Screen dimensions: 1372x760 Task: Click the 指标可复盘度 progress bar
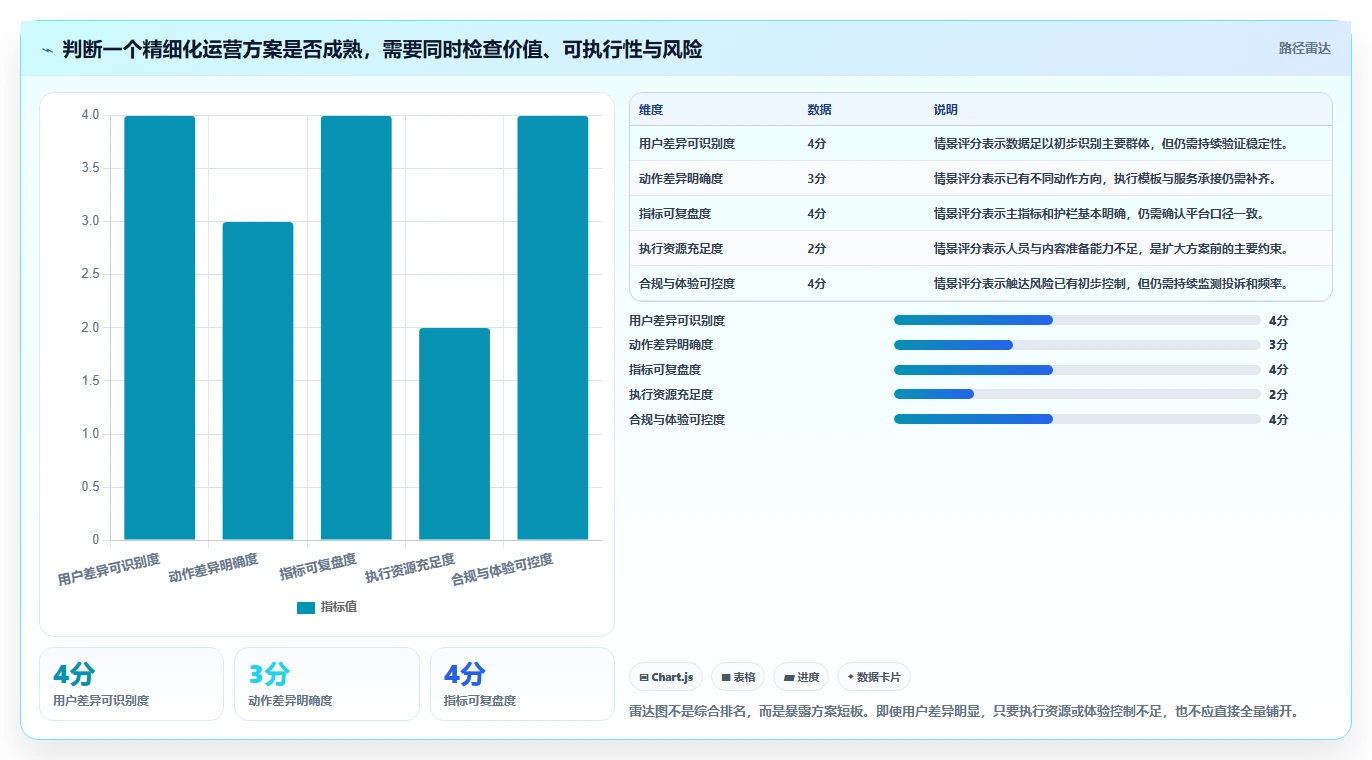point(1077,370)
